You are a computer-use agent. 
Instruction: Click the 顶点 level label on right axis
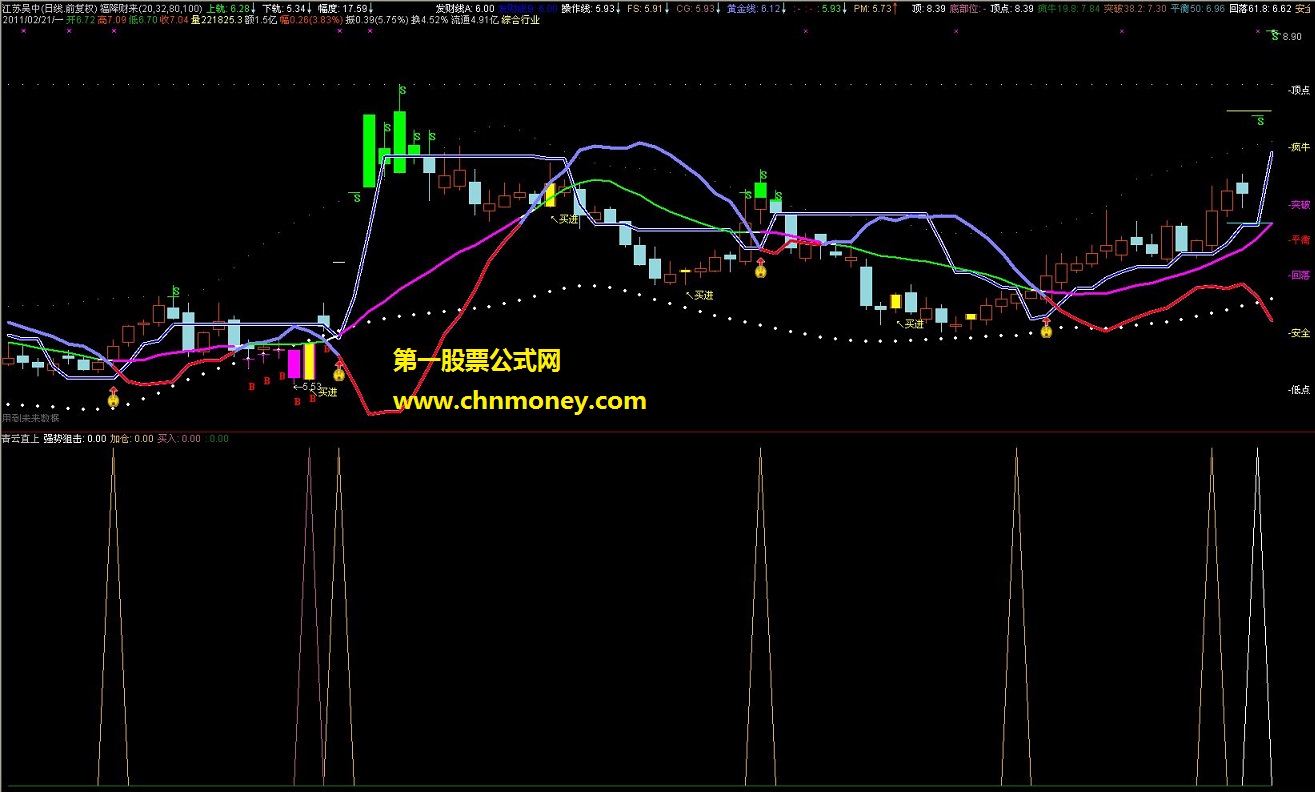coord(1300,90)
